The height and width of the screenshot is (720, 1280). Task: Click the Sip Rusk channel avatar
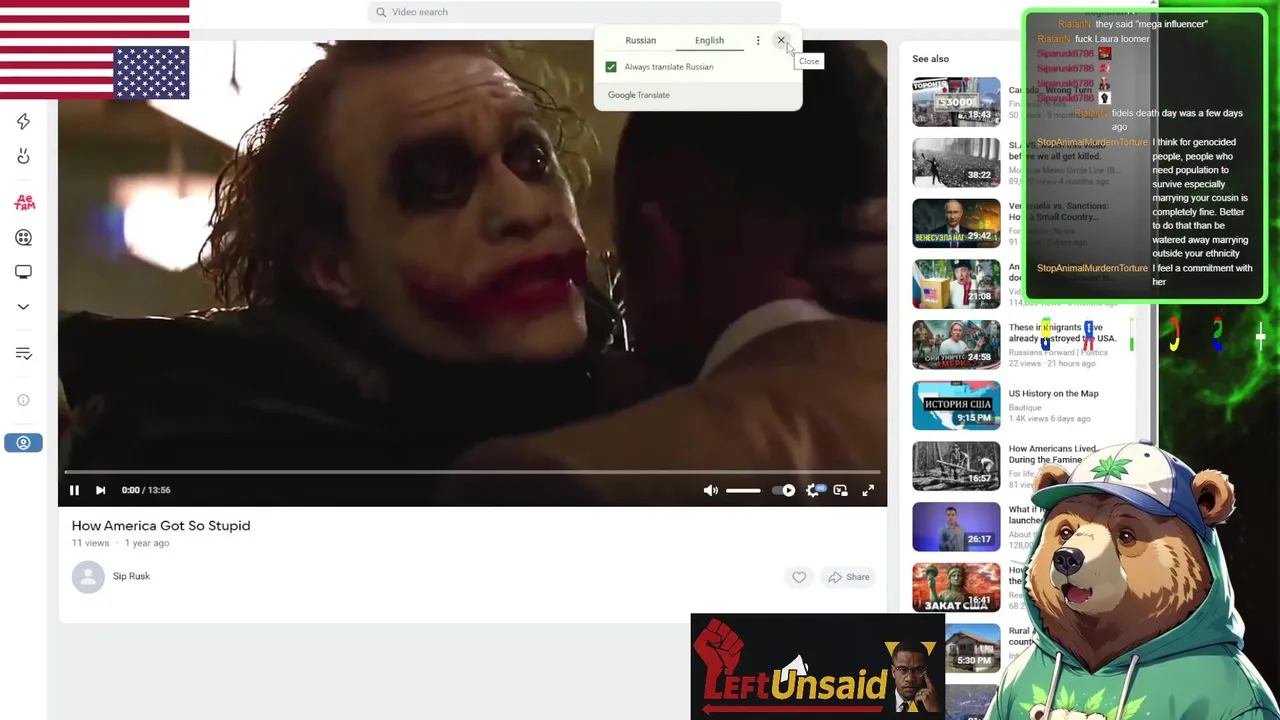pyautogui.click(x=88, y=577)
